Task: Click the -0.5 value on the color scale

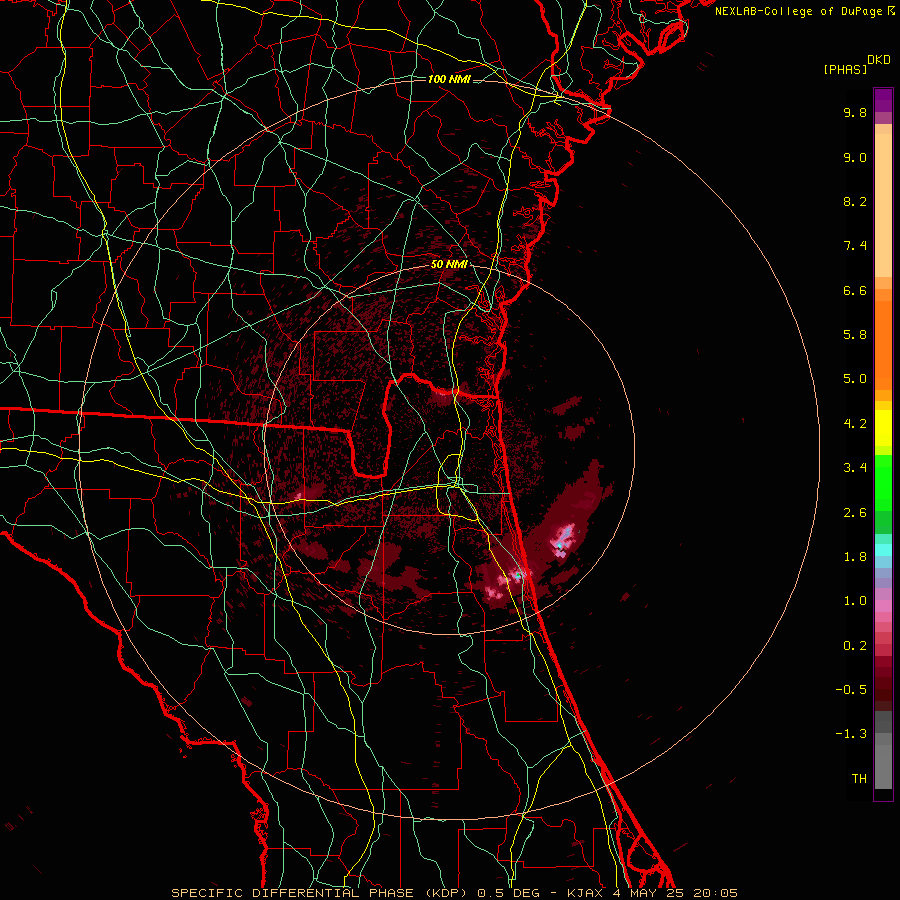Action: pyautogui.click(x=851, y=690)
